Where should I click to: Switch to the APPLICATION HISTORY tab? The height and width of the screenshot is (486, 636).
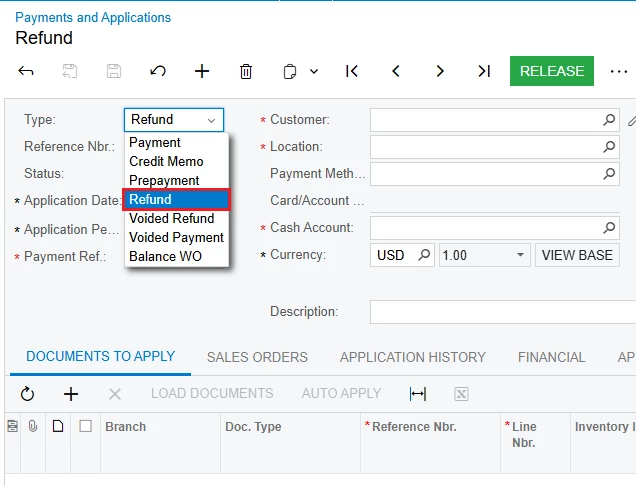(x=413, y=357)
